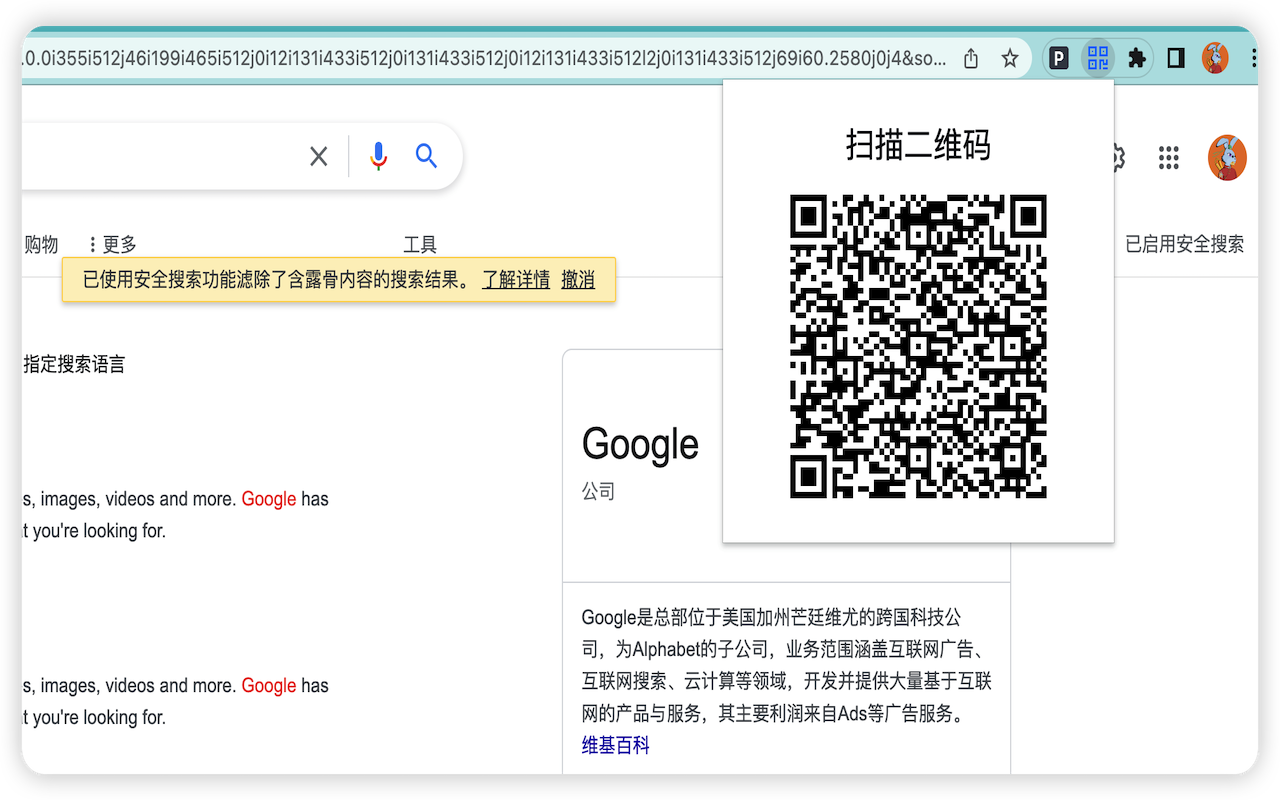Bookmark this page with the star icon
This screenshot has height=800, width=1280.
point(1010,59)
